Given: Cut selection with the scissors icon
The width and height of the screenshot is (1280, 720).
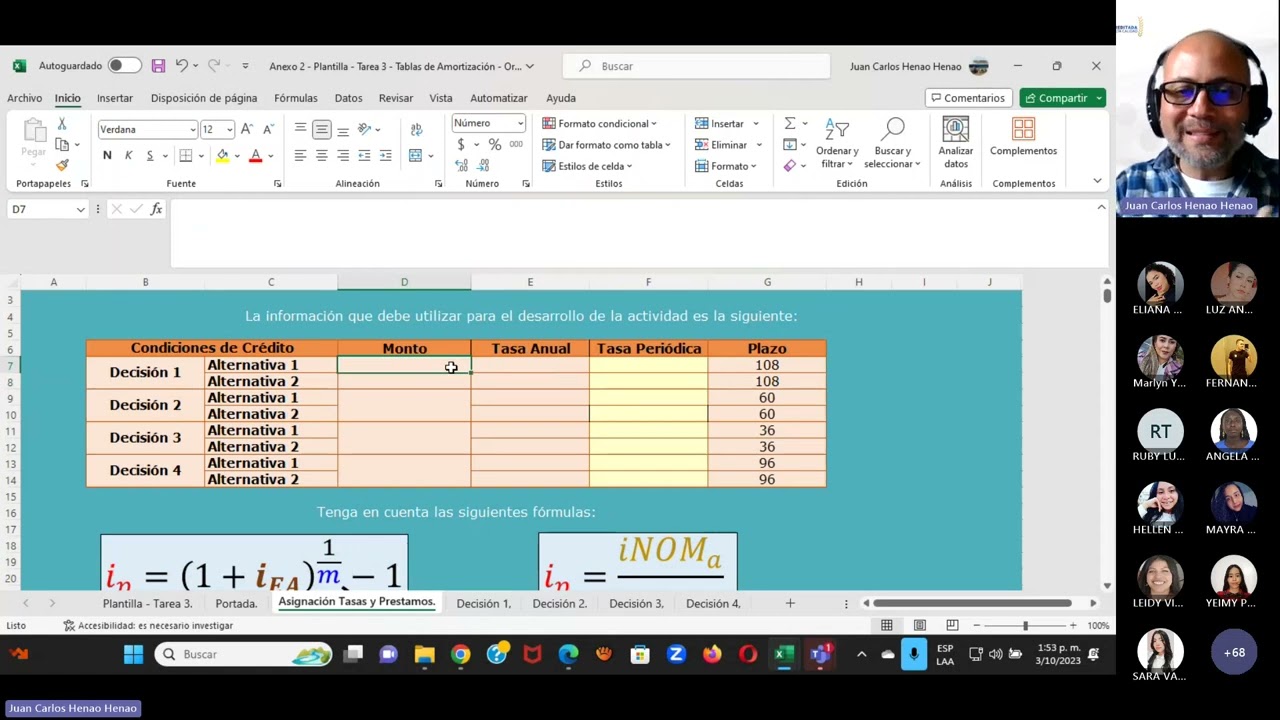Looking at the screenshot, I should [x=62, y=124].
